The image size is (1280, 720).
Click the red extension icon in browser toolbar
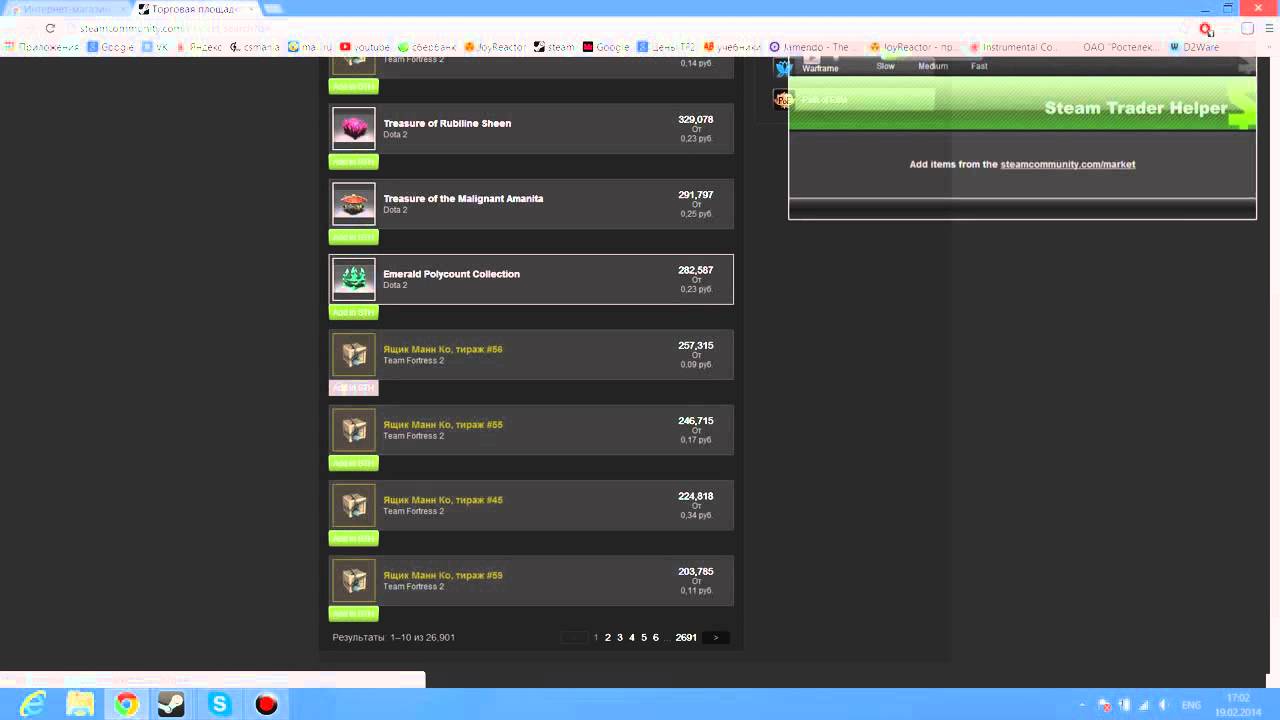click(x=1206, y=29)
